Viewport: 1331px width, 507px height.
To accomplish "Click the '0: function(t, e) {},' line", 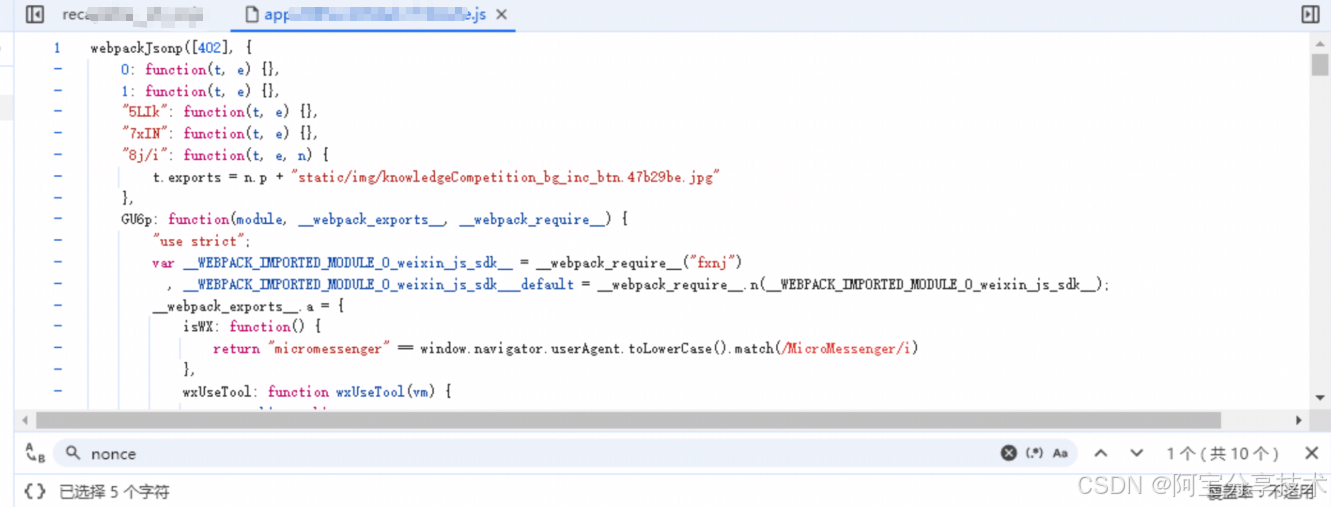I will (x=200, y=69).
